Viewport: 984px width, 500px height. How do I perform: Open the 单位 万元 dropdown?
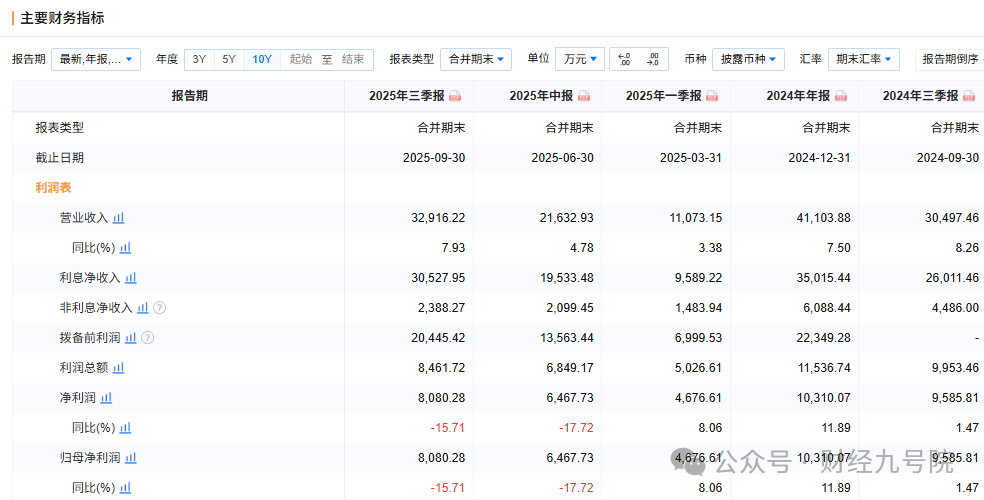coord(580,59)
